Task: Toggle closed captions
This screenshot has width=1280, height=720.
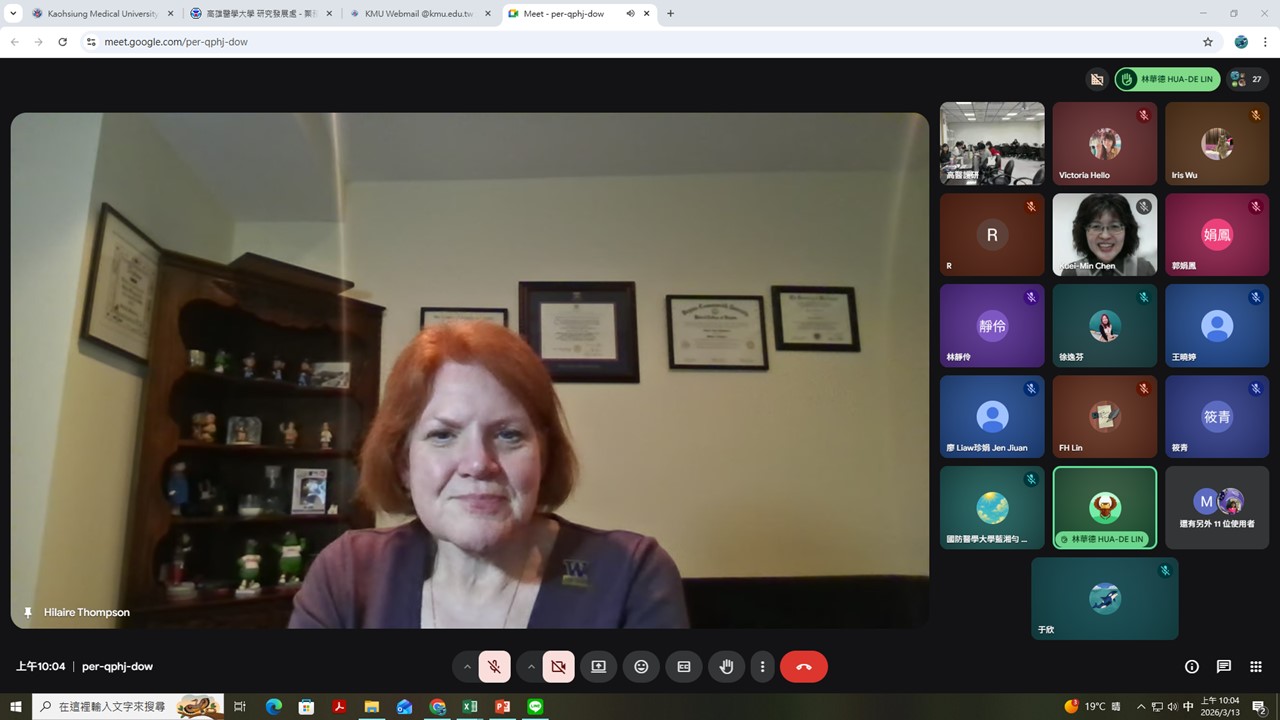Action: [x=684, y=667]
